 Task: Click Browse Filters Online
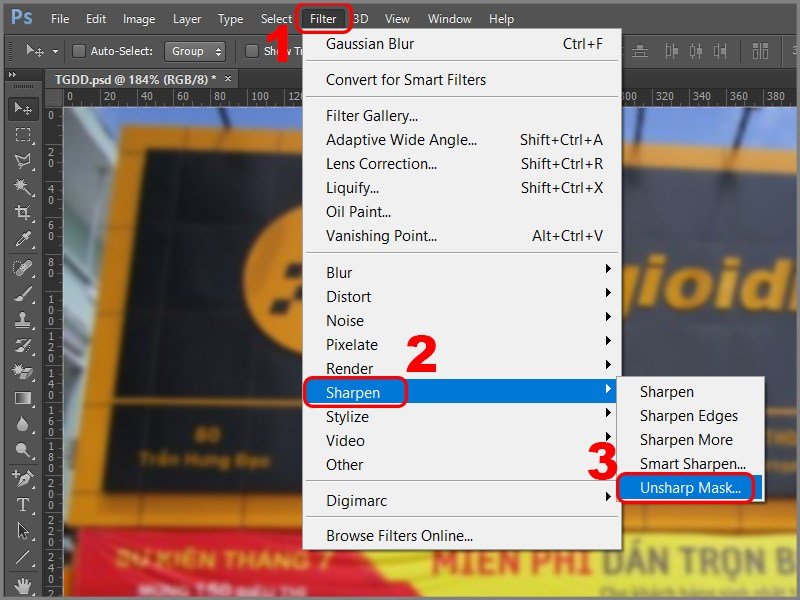click(463, 536)
